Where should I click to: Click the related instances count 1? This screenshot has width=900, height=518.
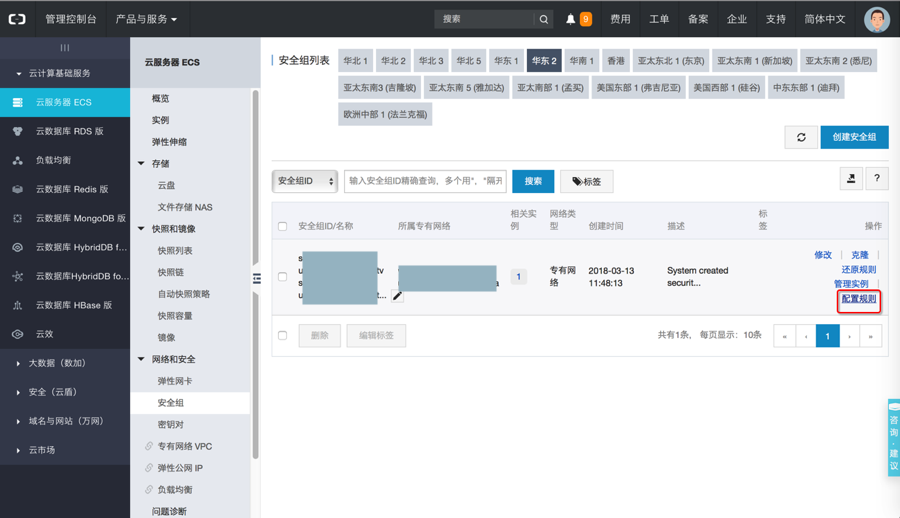coord(518,277)
